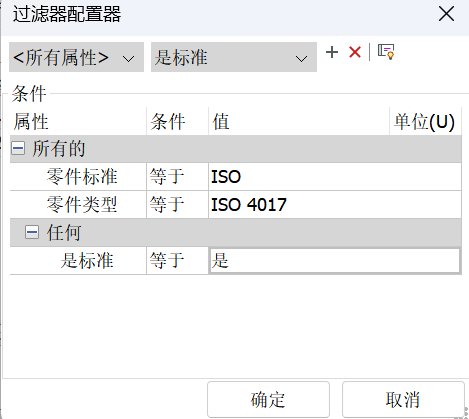Open the filter hints list icon
Image resolution: width=469 pixels, height=419 pixels.
coord(386,52)
